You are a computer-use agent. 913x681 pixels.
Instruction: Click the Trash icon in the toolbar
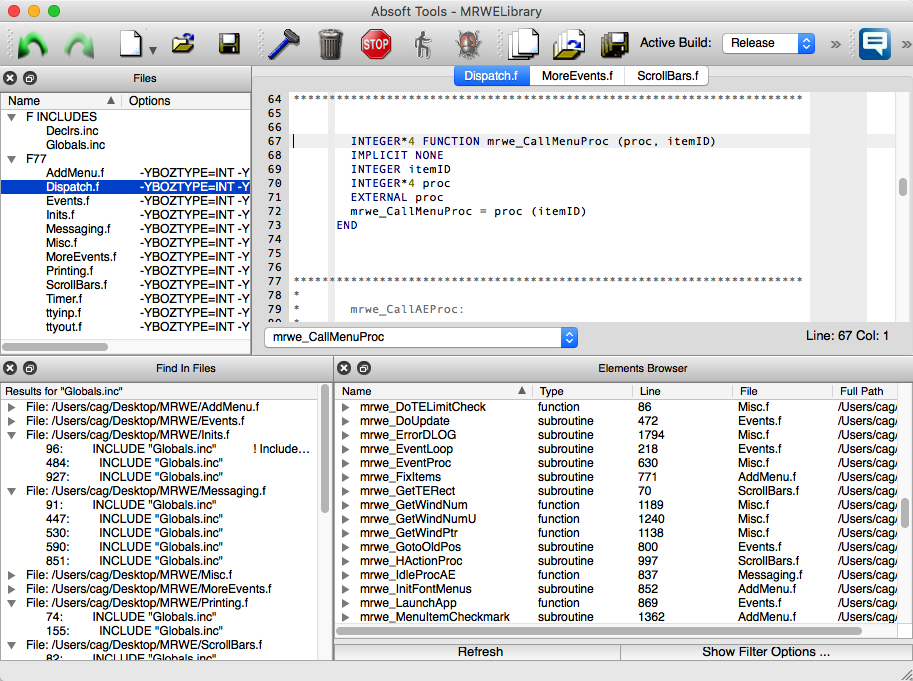[331, 43]
